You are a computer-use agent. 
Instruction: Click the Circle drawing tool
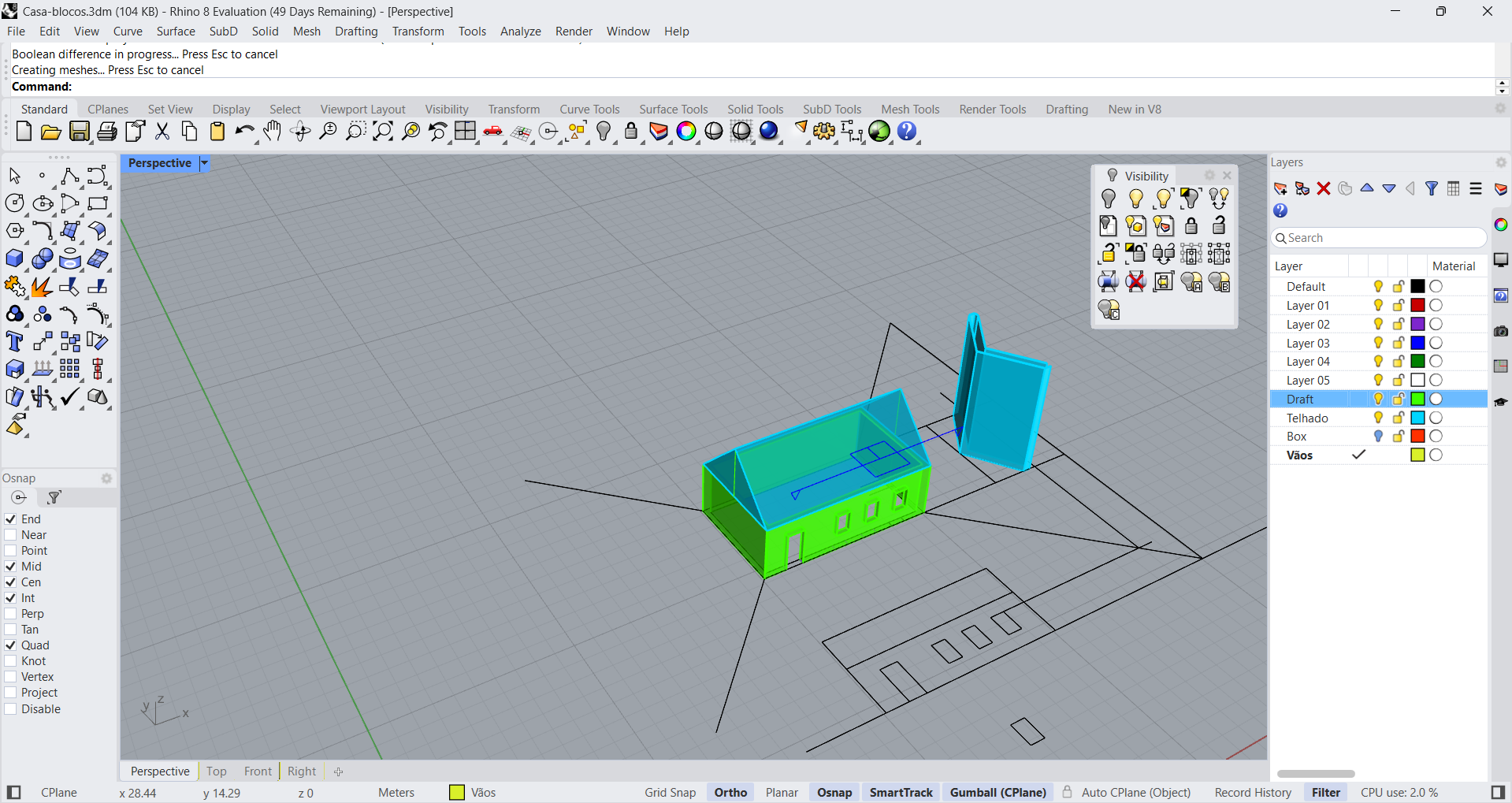tap(15, 203)
